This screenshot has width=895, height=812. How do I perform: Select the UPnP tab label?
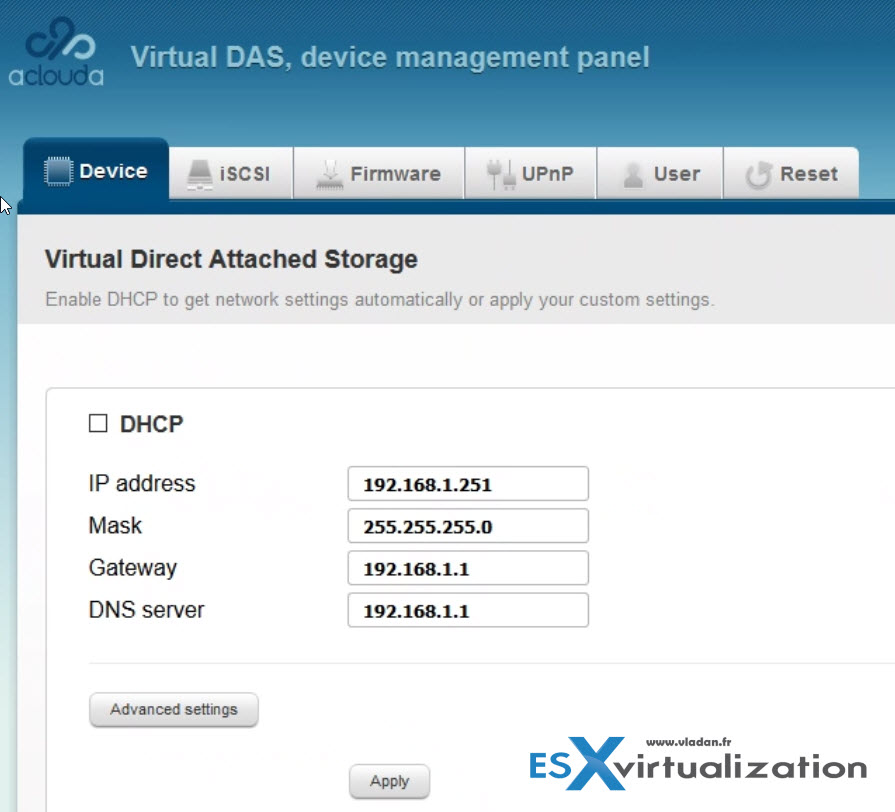tap(547, 173)
